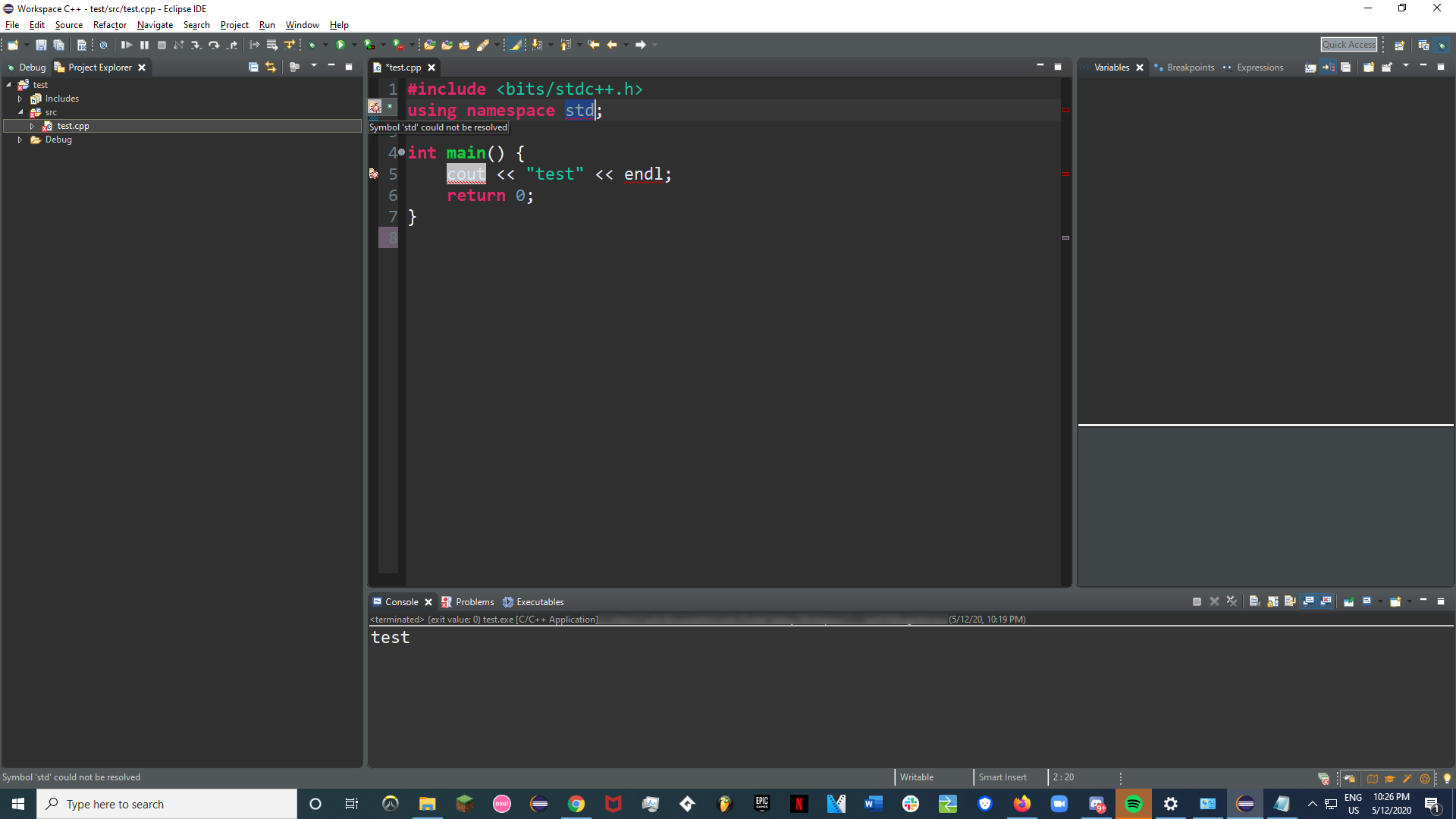Viewport: 1456px width, 819px height.
Task: Toggle Scroll Lock in Console toolbar
Action: click(1272, 601)
